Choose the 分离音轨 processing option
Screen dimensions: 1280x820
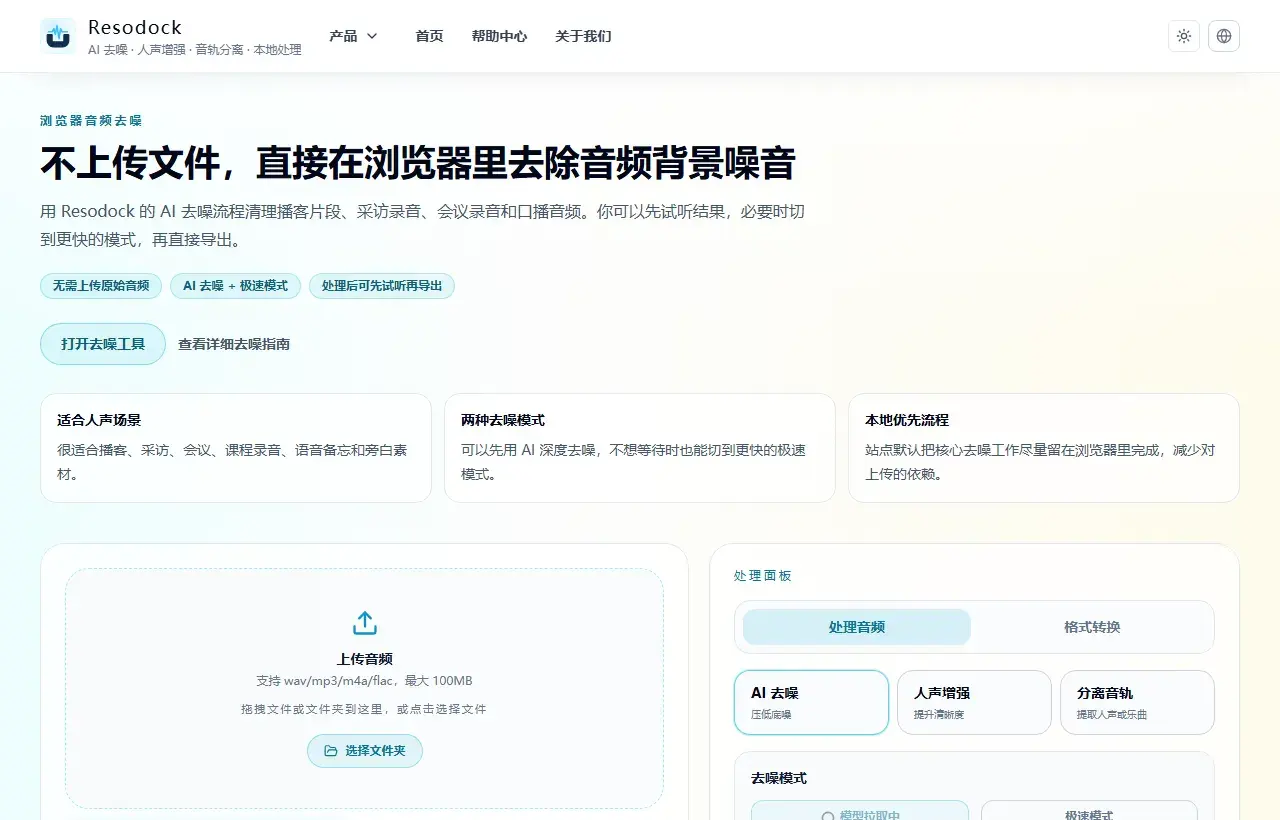1137,702
